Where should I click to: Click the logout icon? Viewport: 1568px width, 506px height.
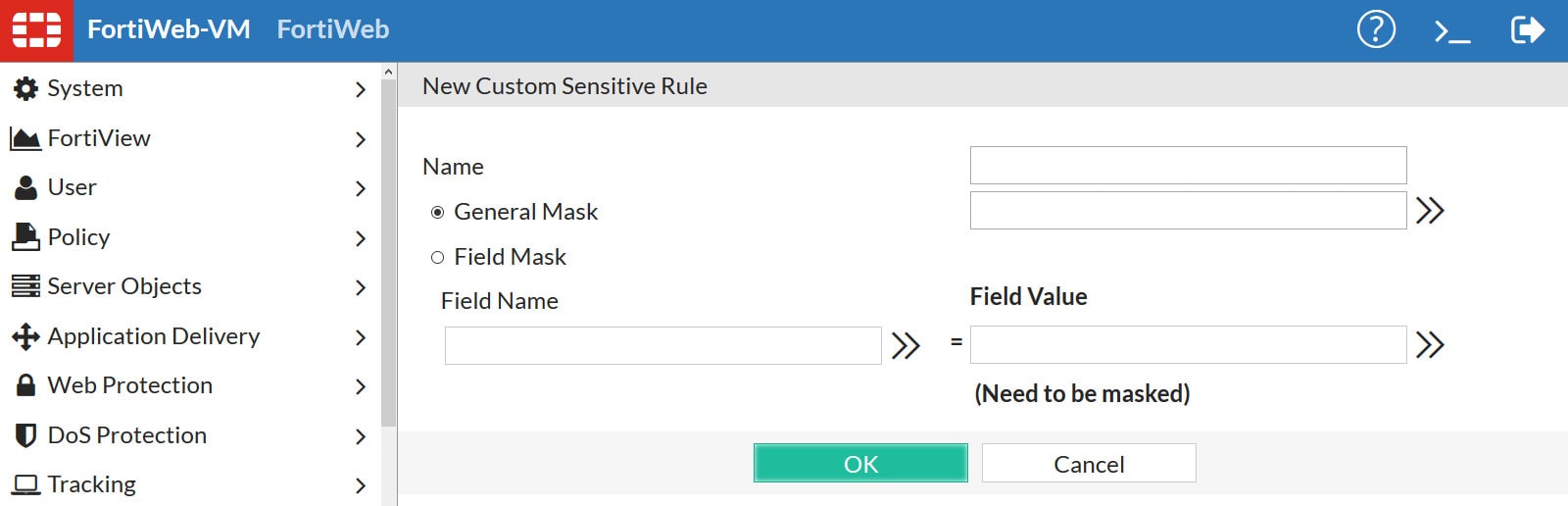pos(1527,30)
